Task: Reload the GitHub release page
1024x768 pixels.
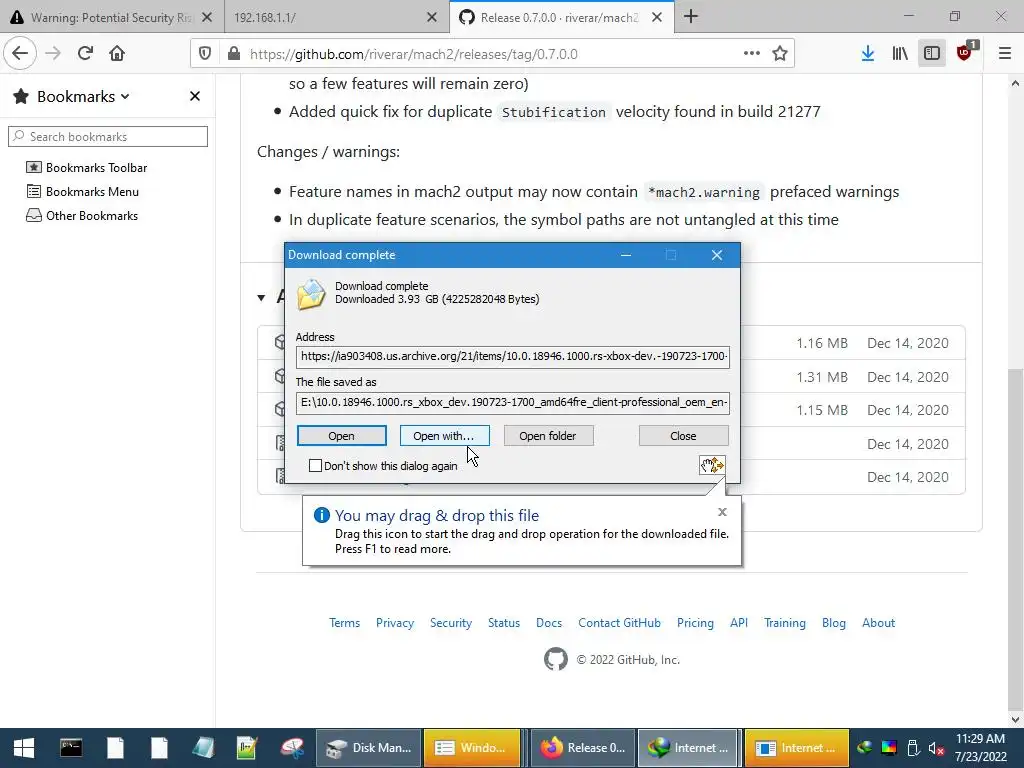Action: click(x=85, y=54)
